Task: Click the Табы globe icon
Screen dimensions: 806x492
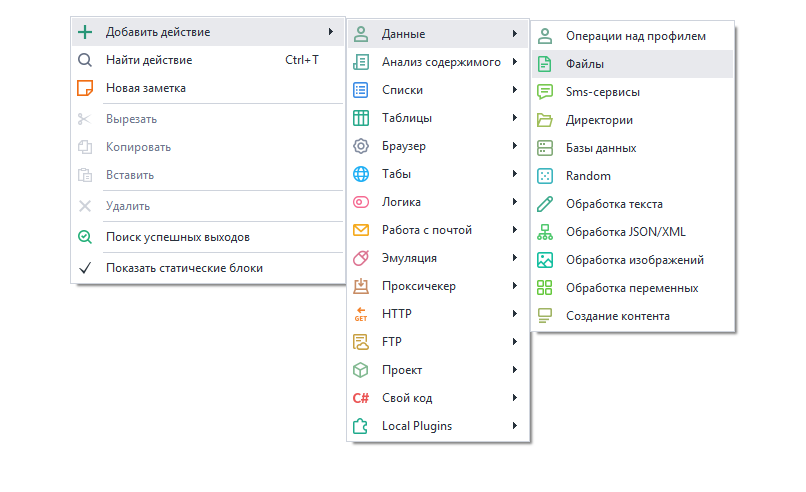Action: tap(361, 174)
